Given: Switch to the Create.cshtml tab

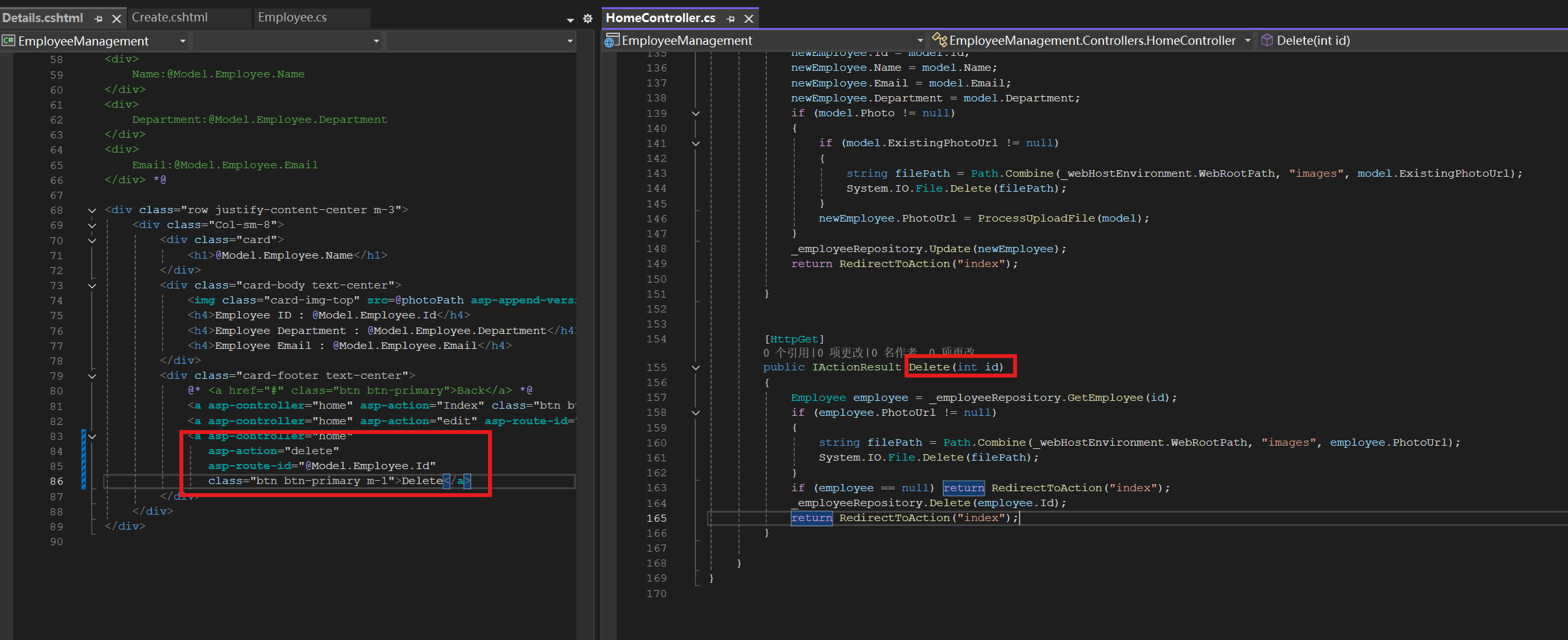Looking at the screenshot, I should [170, 18].
